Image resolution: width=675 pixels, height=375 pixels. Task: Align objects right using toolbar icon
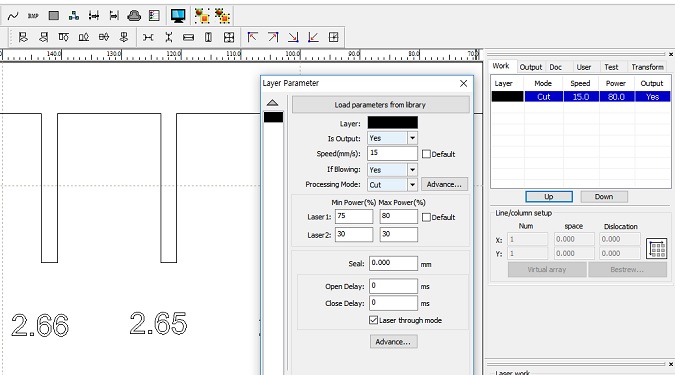point(43,37)
